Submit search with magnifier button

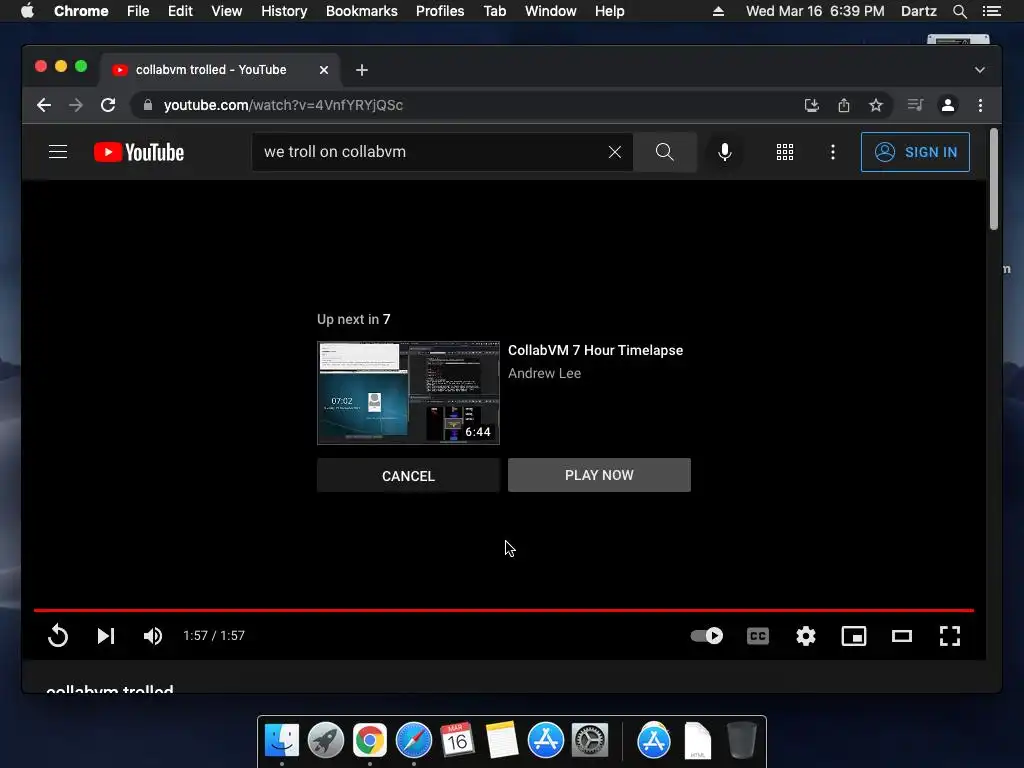coord(664,152)
